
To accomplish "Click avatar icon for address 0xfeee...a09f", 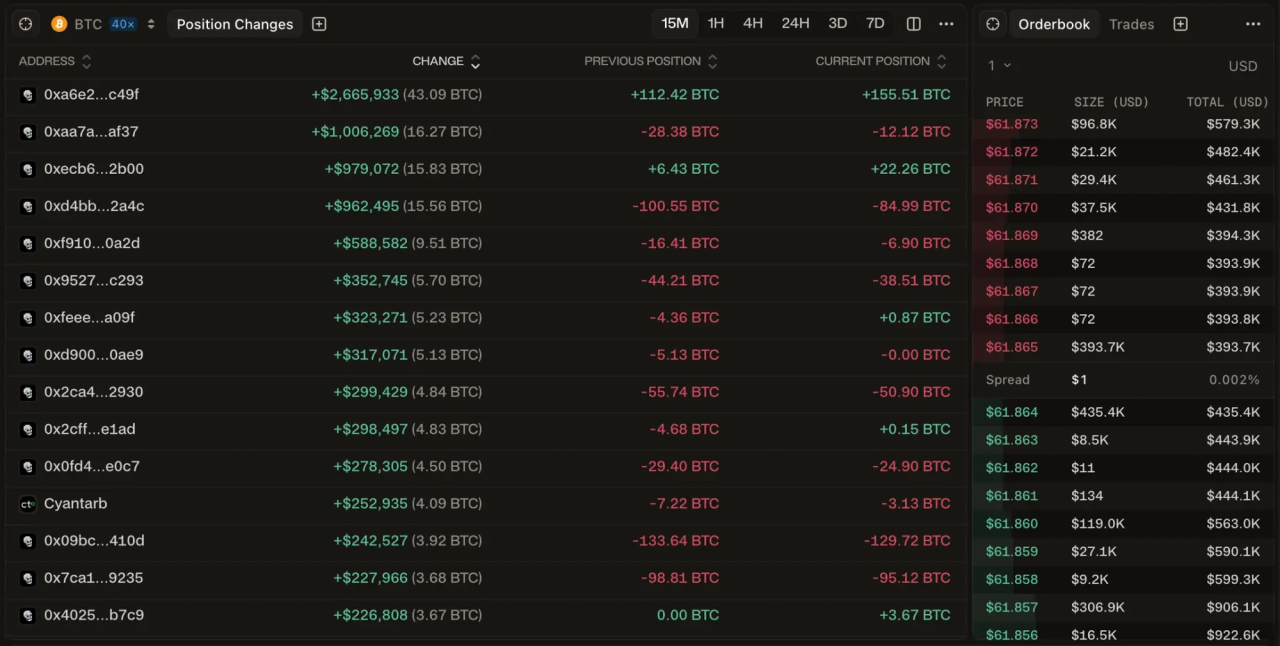I will 28,318.
